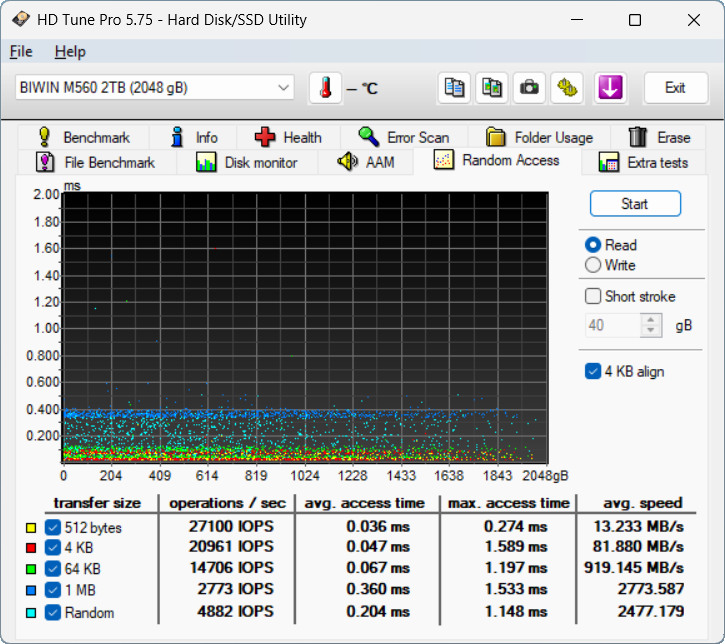Viewport: 725px width, 644px height.
Task: Go to the Health tab
Action: point(289,137)
